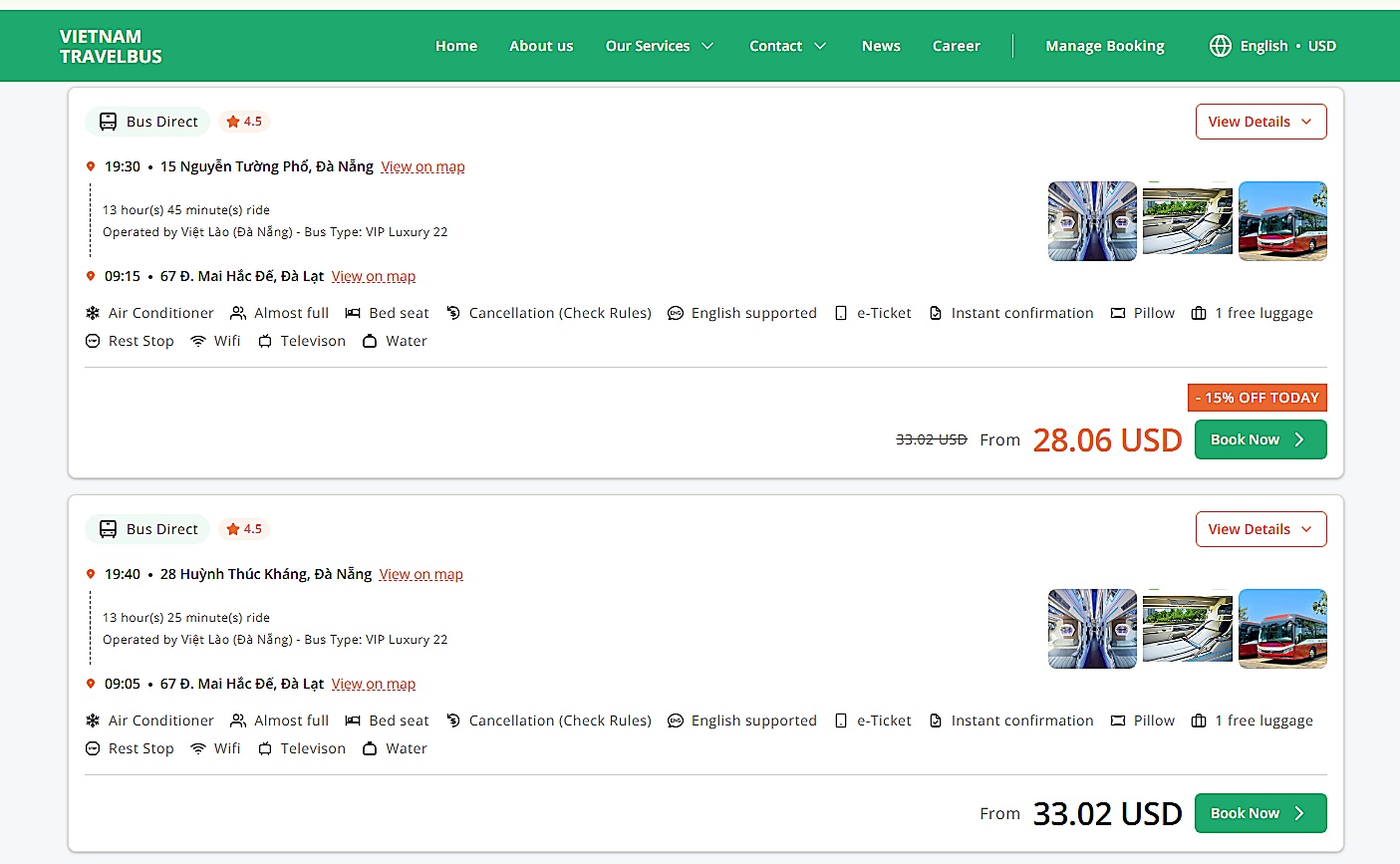Viewport: 1400px width, 864px height.
Task: Click 4.5 star rating on 19:40 trip
Action: click(244, 529)
